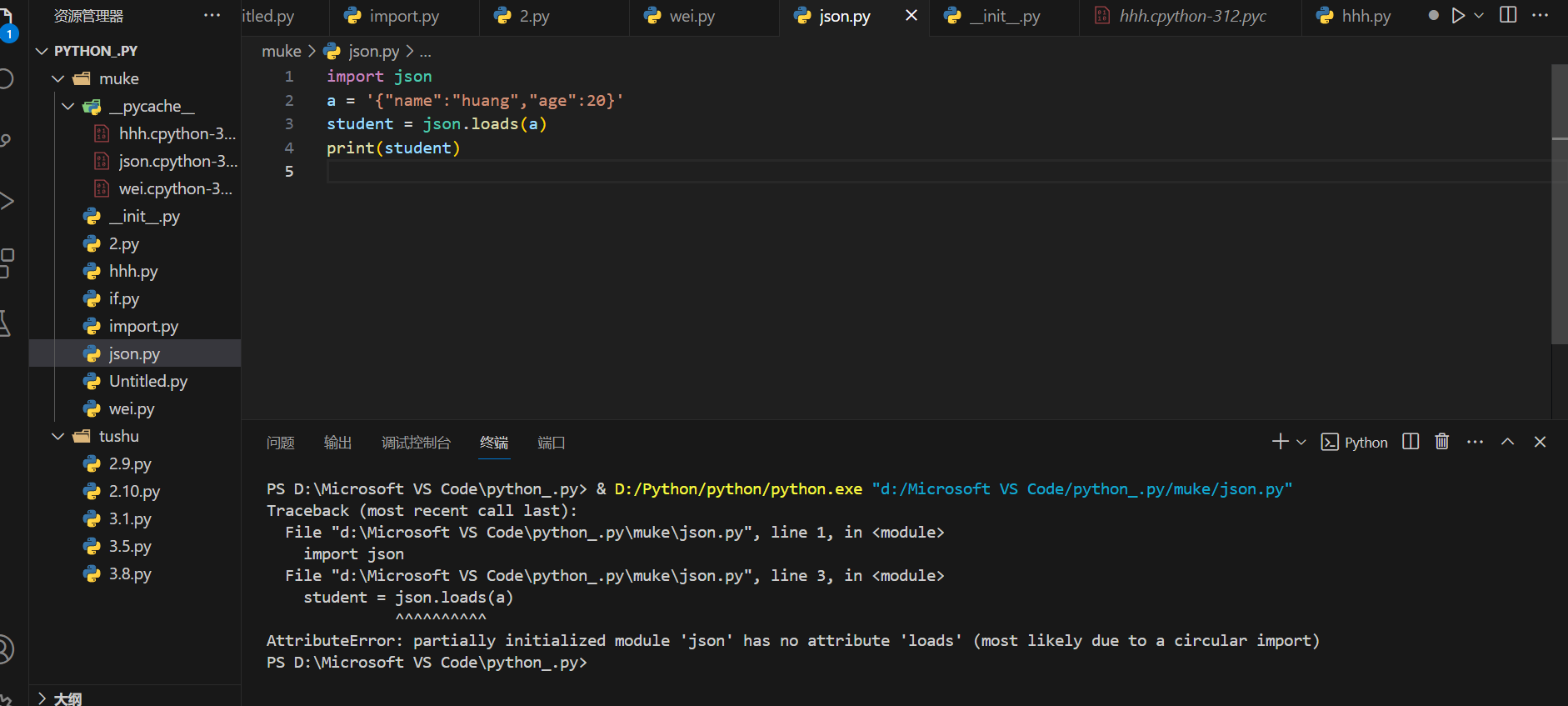Open __init__.py in the explorer tree

click(x=135, y=216)
